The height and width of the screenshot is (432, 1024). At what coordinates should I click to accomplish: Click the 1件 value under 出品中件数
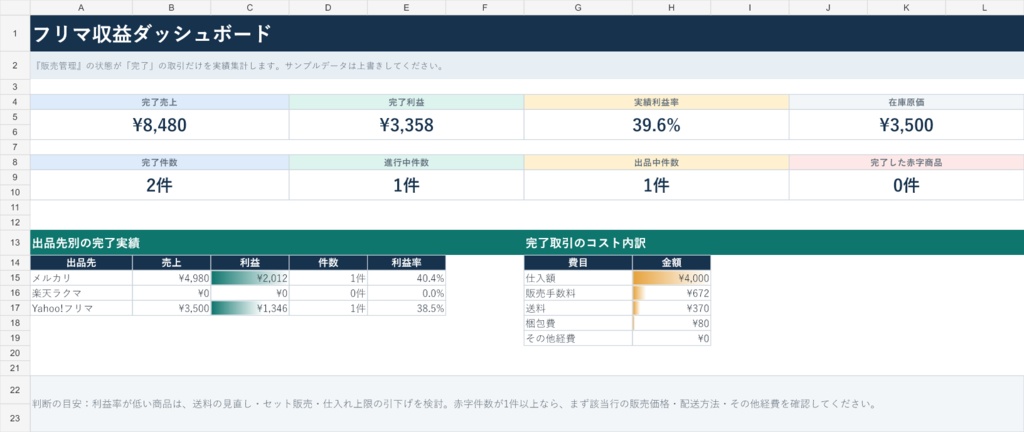click(x=656, y=185)
